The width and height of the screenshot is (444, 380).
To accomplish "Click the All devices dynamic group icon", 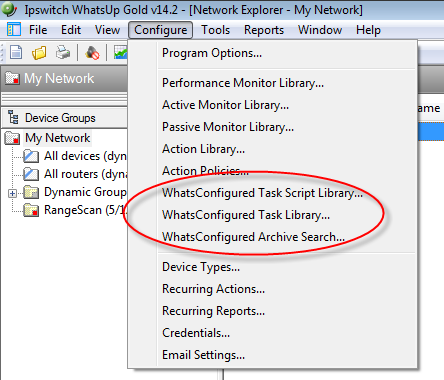I will pos(31,156).
